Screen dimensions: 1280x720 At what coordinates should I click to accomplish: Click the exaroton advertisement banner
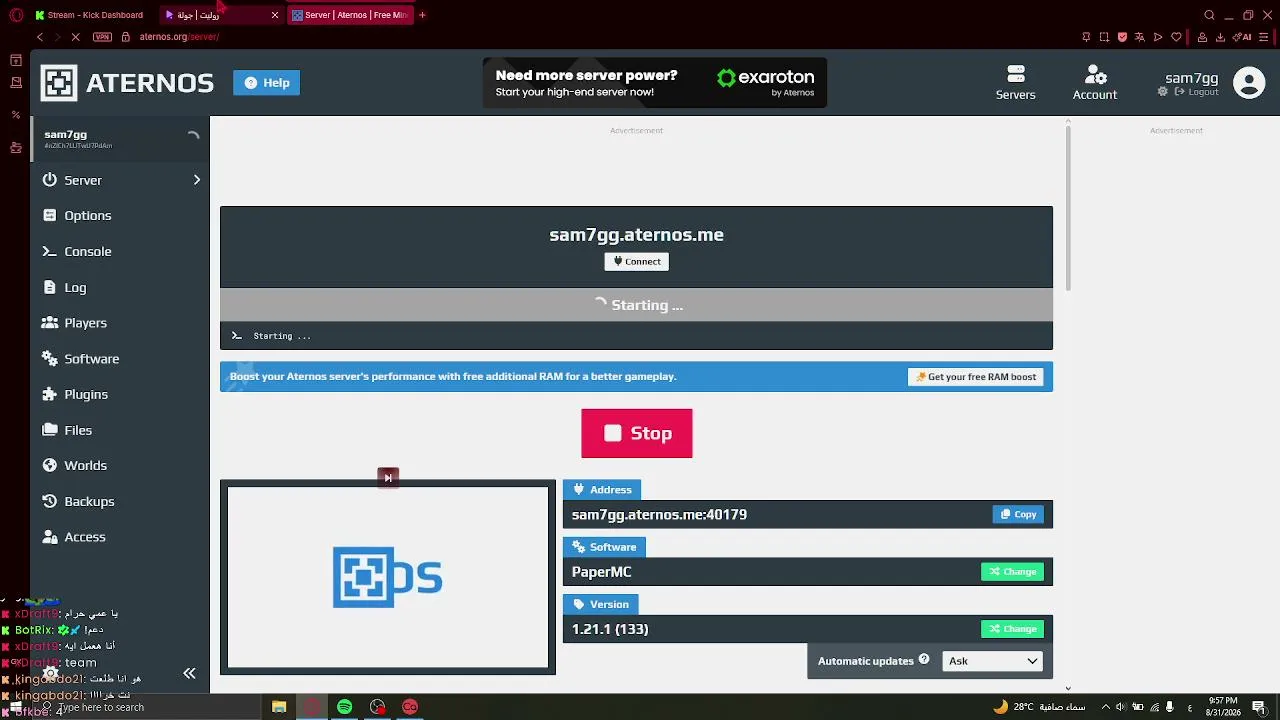[655, 83]
